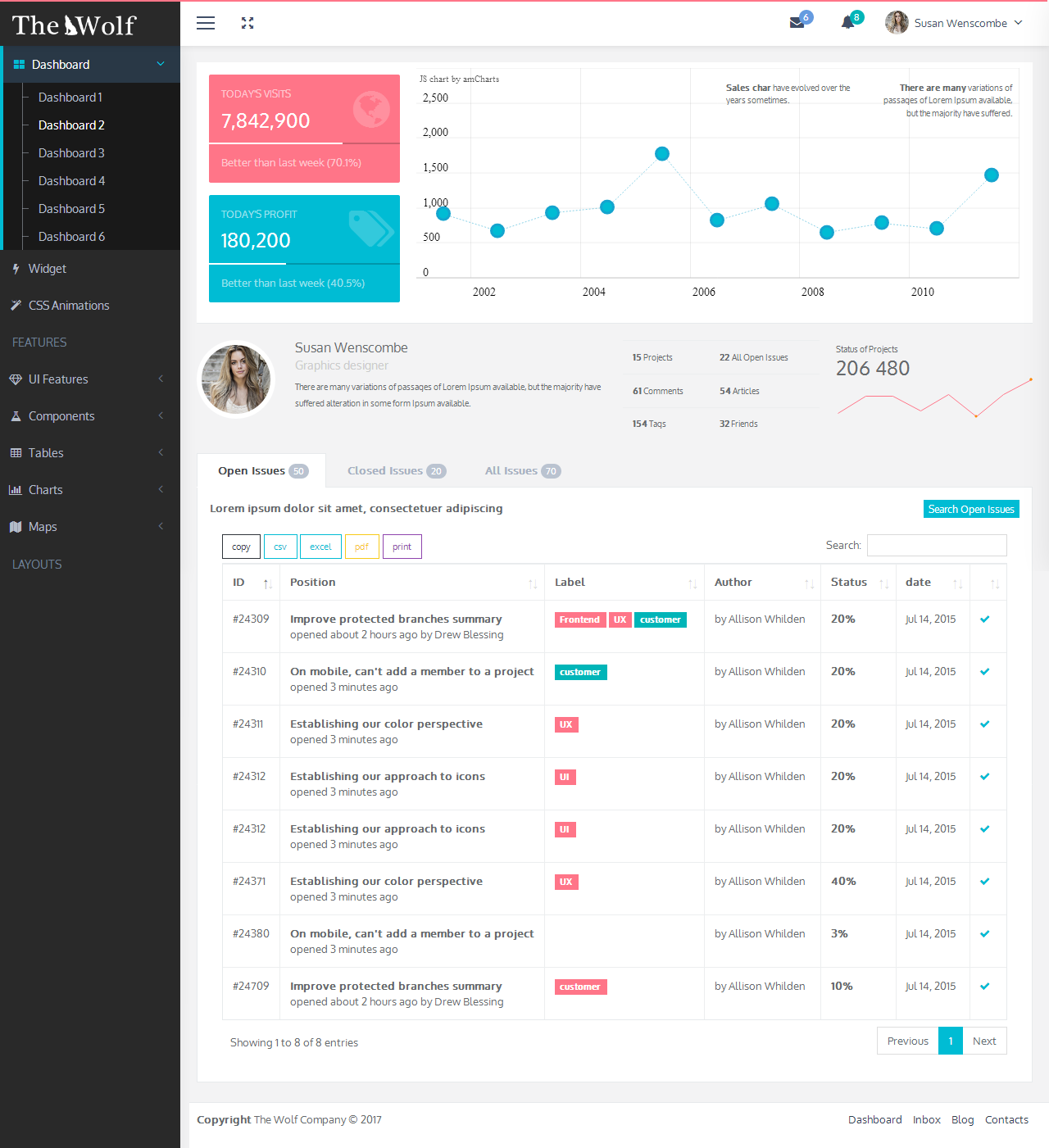Click the table Search input field
Image resolution: width=1049 pixels, height=1148 pixels.
937,546
